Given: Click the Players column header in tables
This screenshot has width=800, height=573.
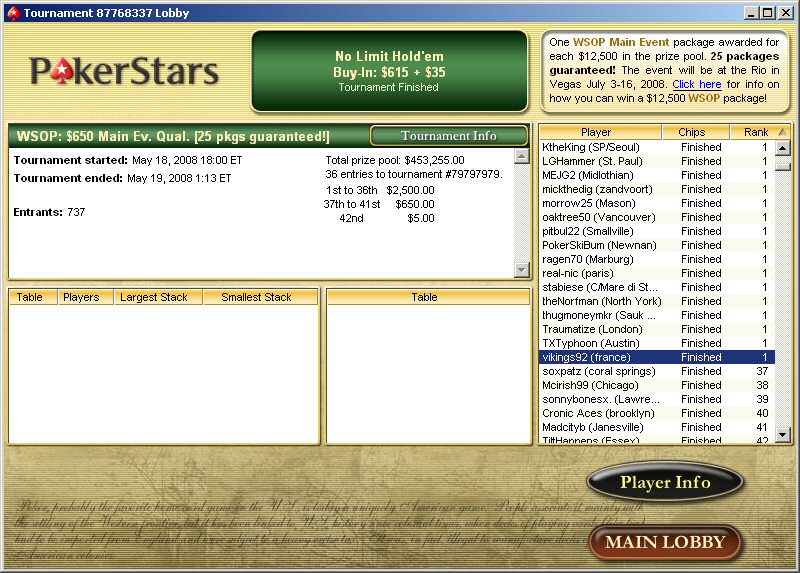Looking at the screenshot, I should point(81,297).
